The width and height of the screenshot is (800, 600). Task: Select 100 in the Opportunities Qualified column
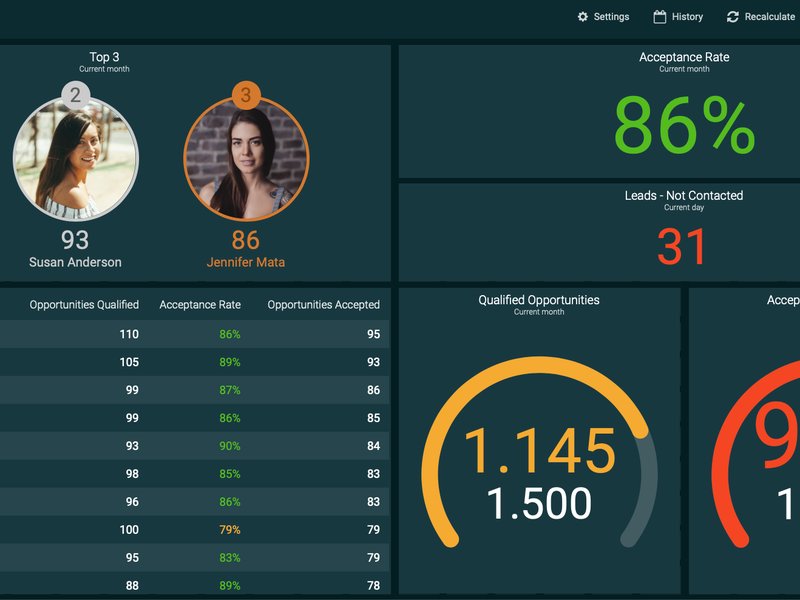tap(129, 530)
